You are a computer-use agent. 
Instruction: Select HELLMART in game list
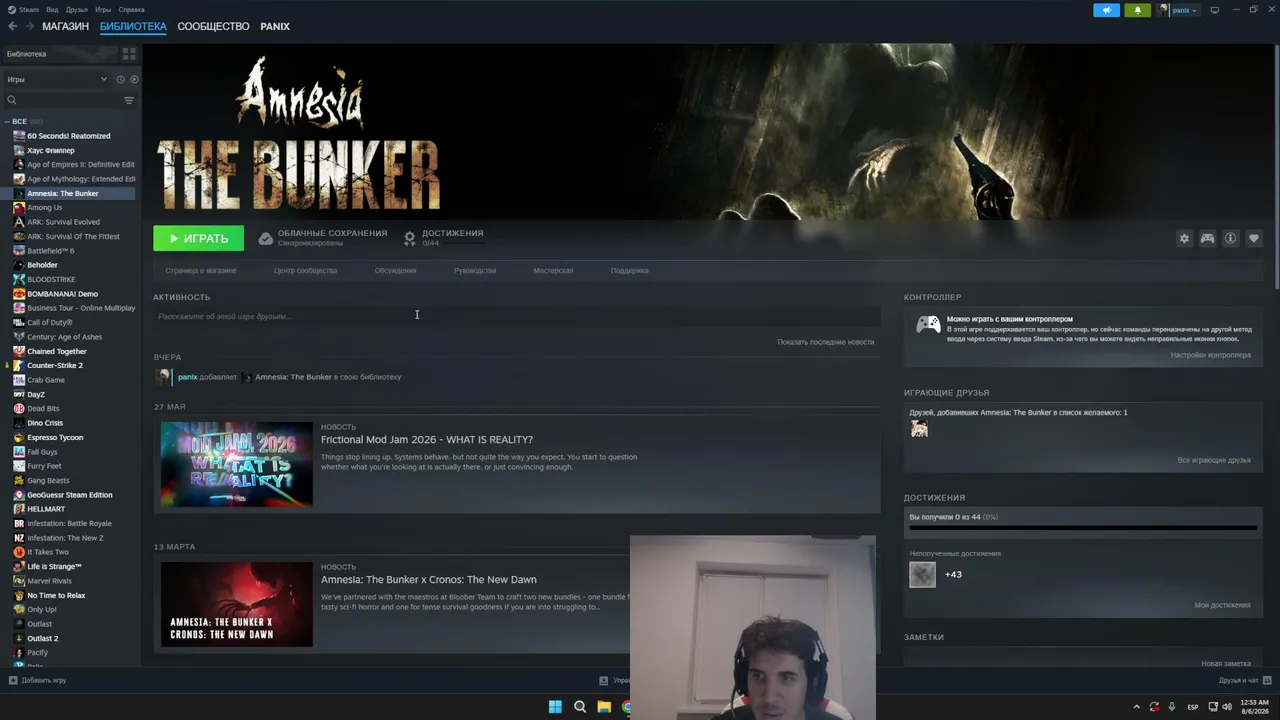tap(46, 509)
